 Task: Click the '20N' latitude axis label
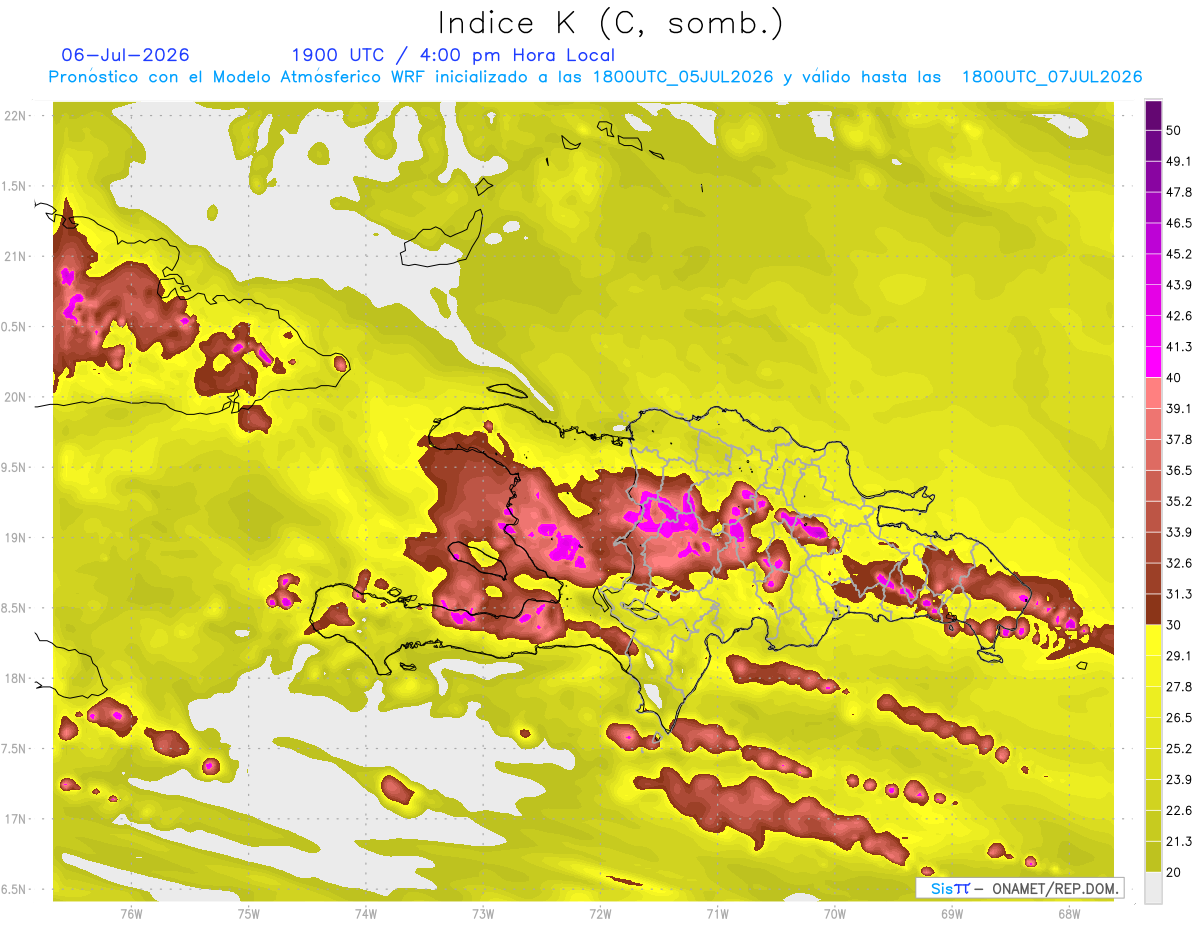pos(16,397)
